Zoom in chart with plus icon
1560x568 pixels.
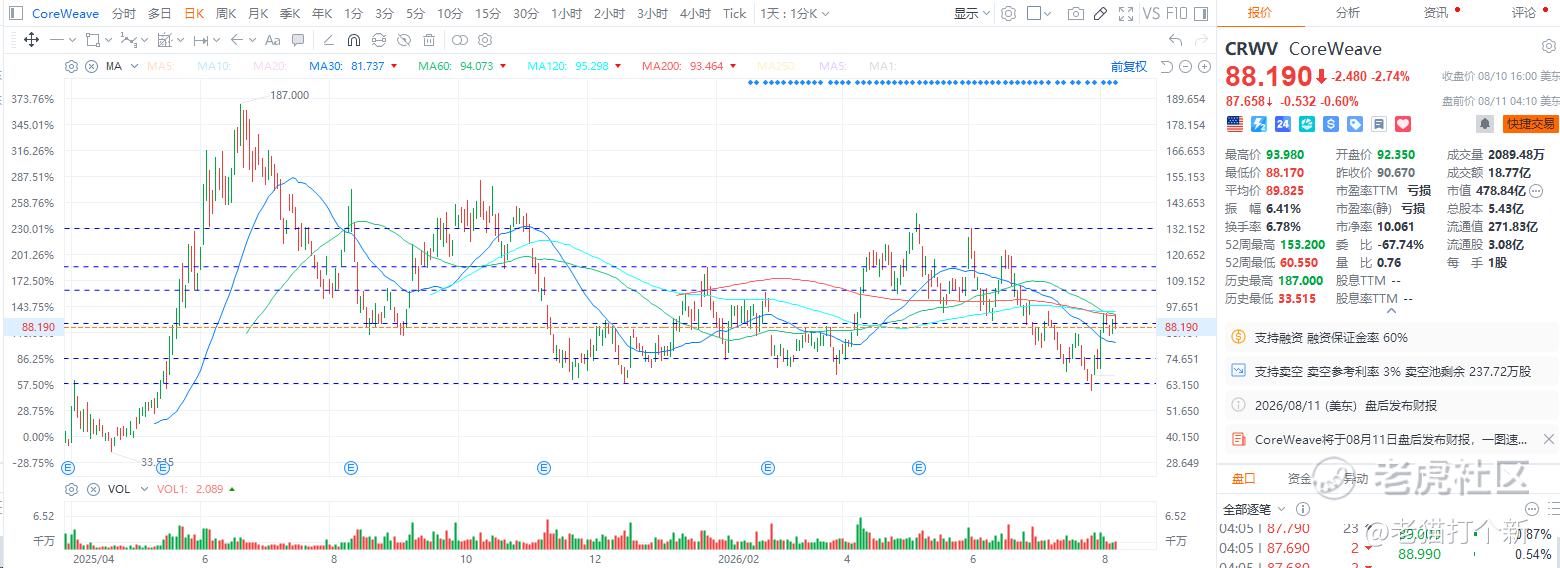click(1202, 66)
